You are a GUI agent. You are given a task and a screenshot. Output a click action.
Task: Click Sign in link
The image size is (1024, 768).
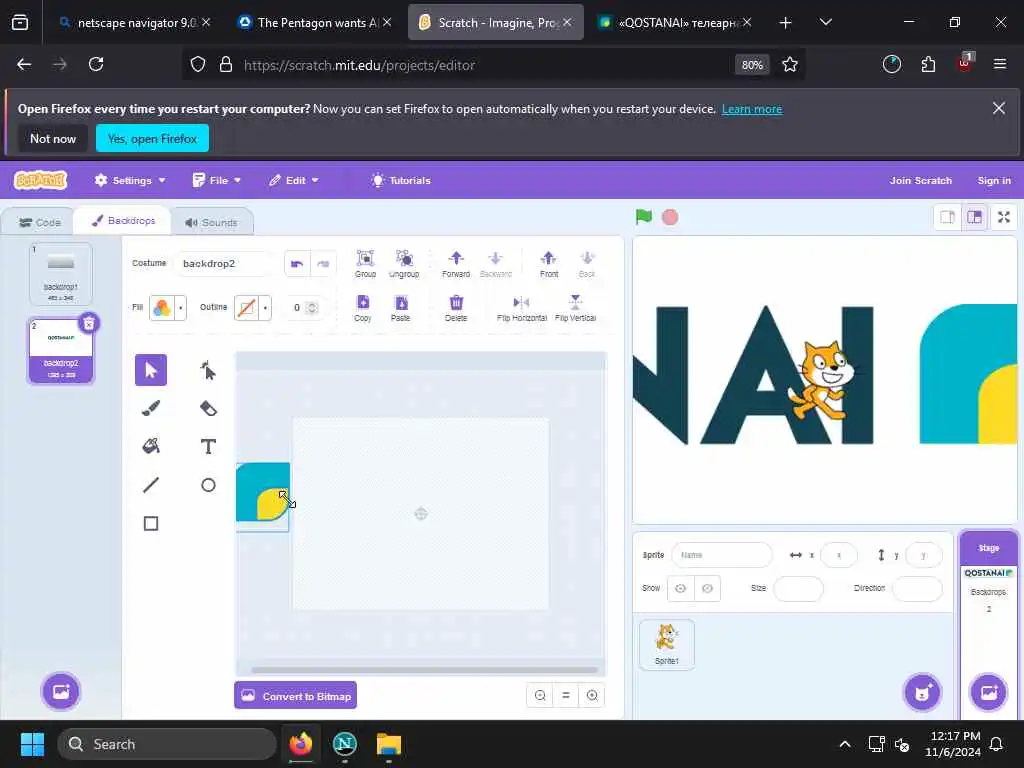point(994,180)
